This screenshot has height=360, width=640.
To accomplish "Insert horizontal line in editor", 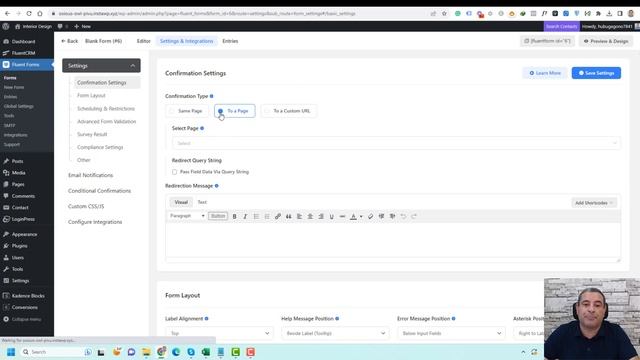I will [342, 216].
